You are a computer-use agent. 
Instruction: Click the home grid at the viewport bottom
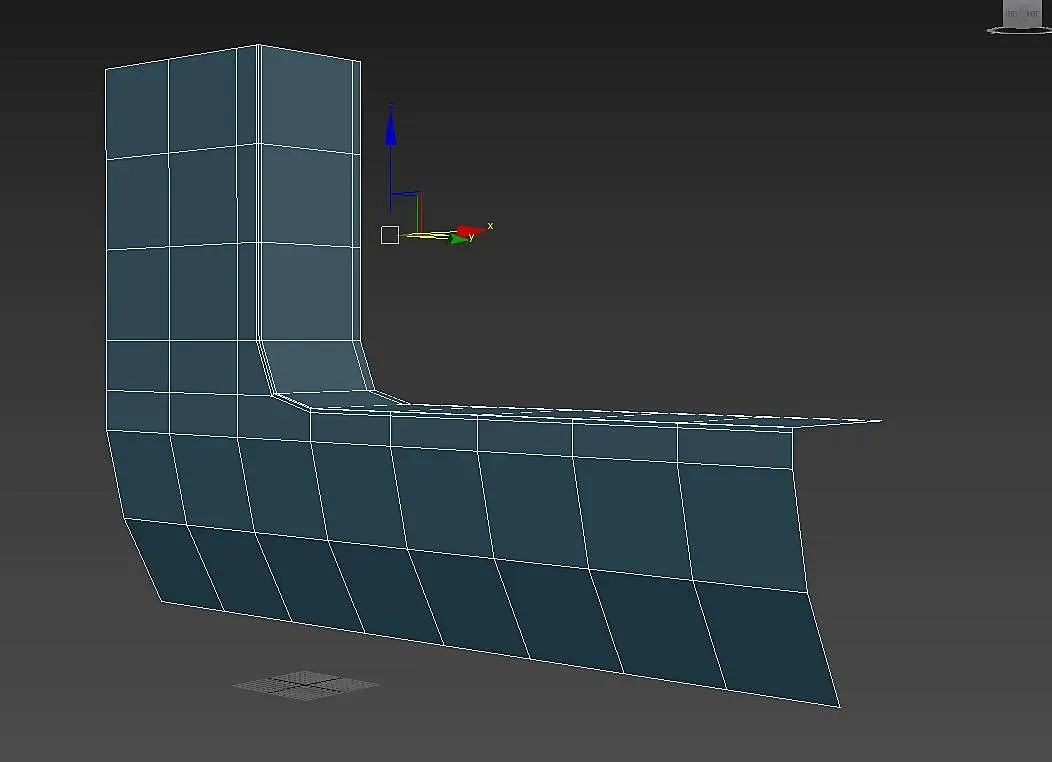click(305, 685)
